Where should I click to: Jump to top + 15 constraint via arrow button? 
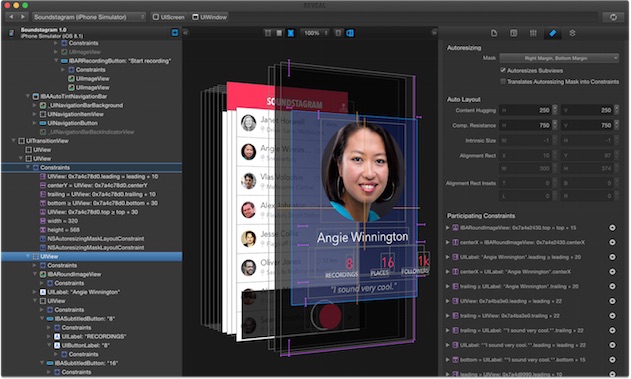[x=612, y=228]
